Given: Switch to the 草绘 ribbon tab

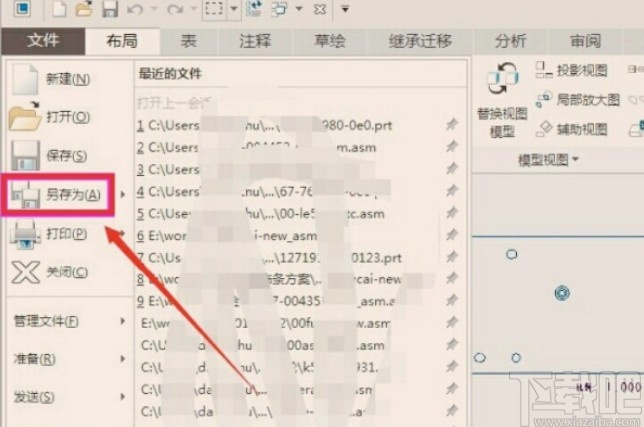Looking at the screenshot, I should click(329, 41).
